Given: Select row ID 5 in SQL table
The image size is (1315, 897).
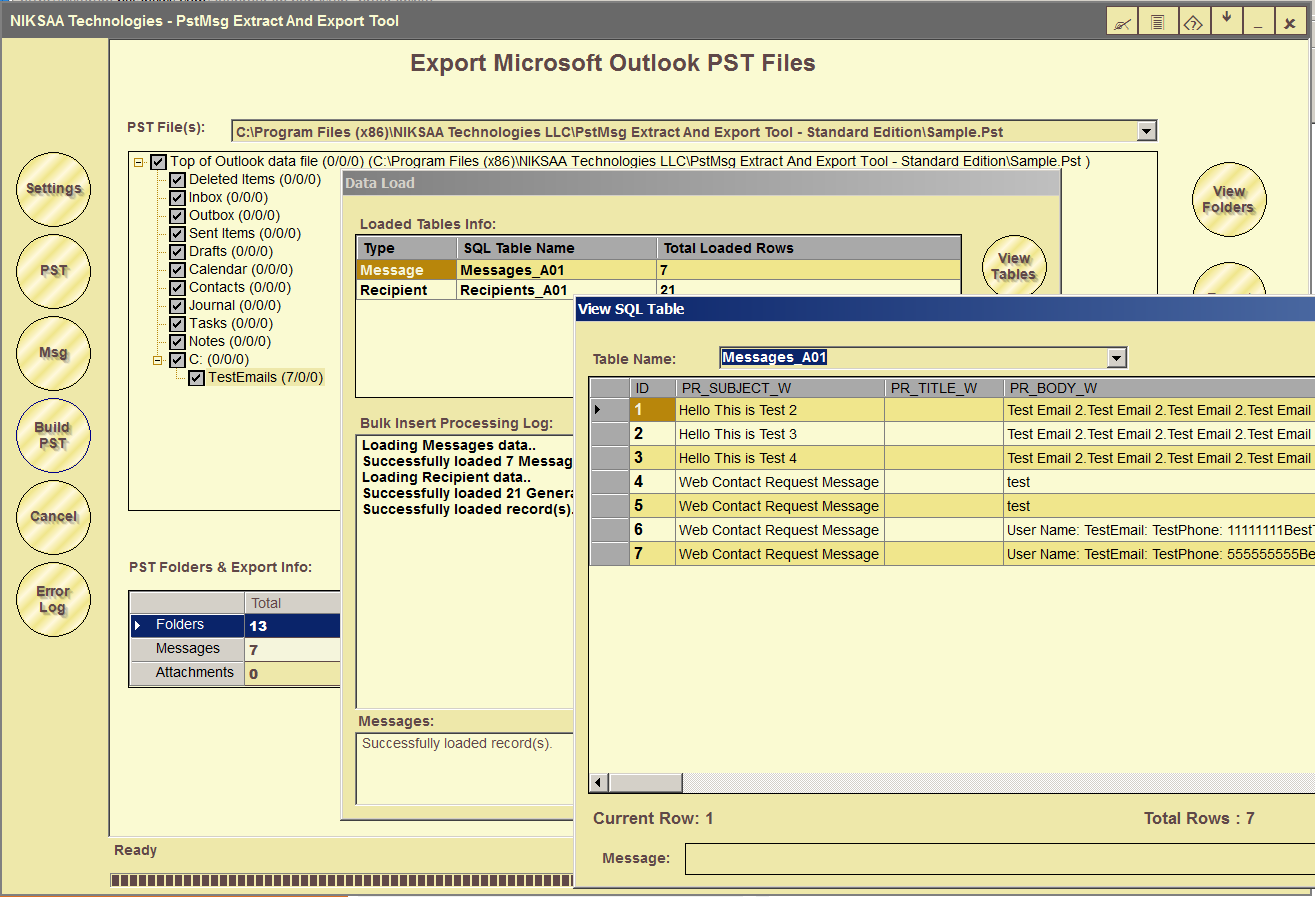Looking at the screenshot, I should [x=653, y=506].
